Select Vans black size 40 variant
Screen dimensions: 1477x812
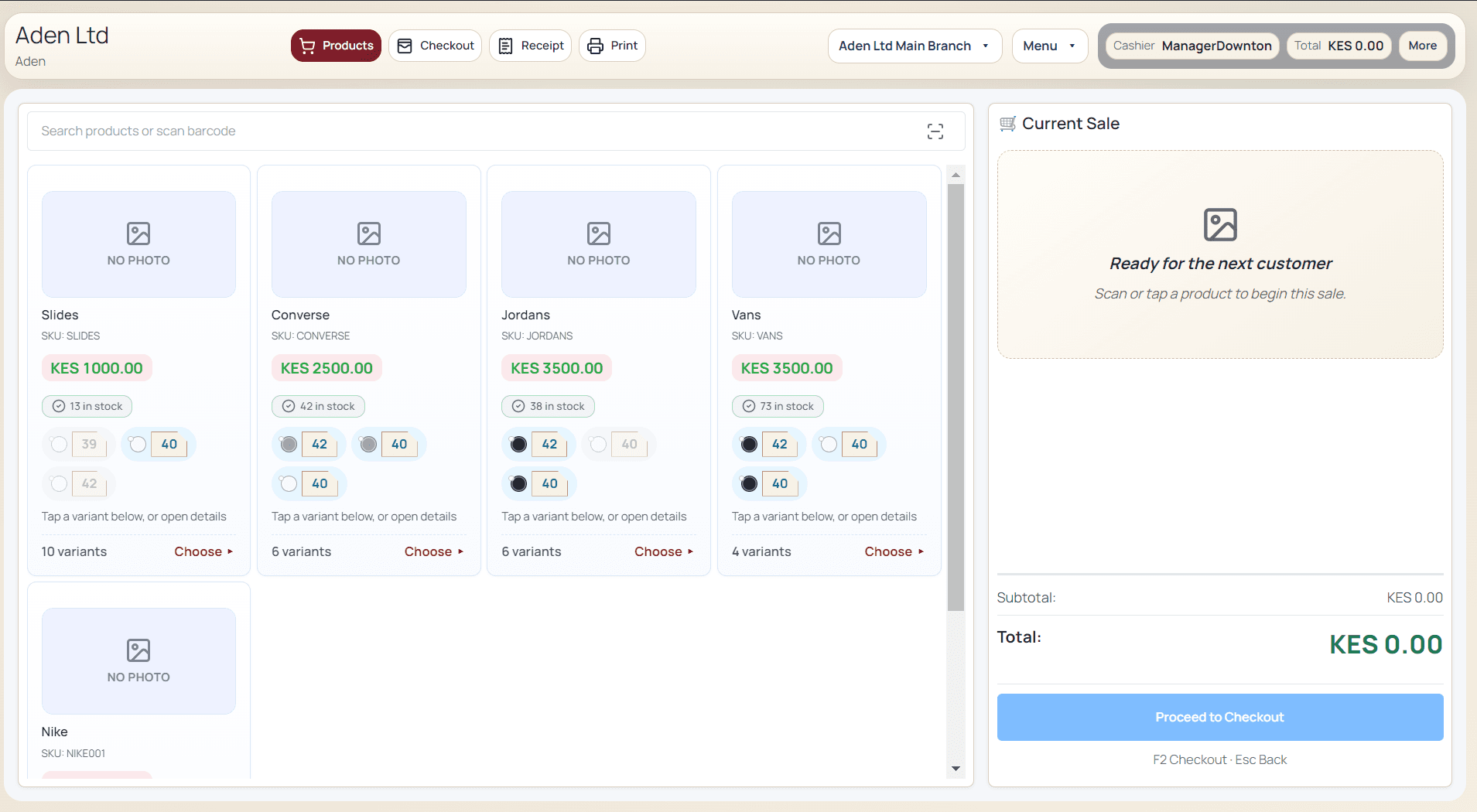point(769,483)
